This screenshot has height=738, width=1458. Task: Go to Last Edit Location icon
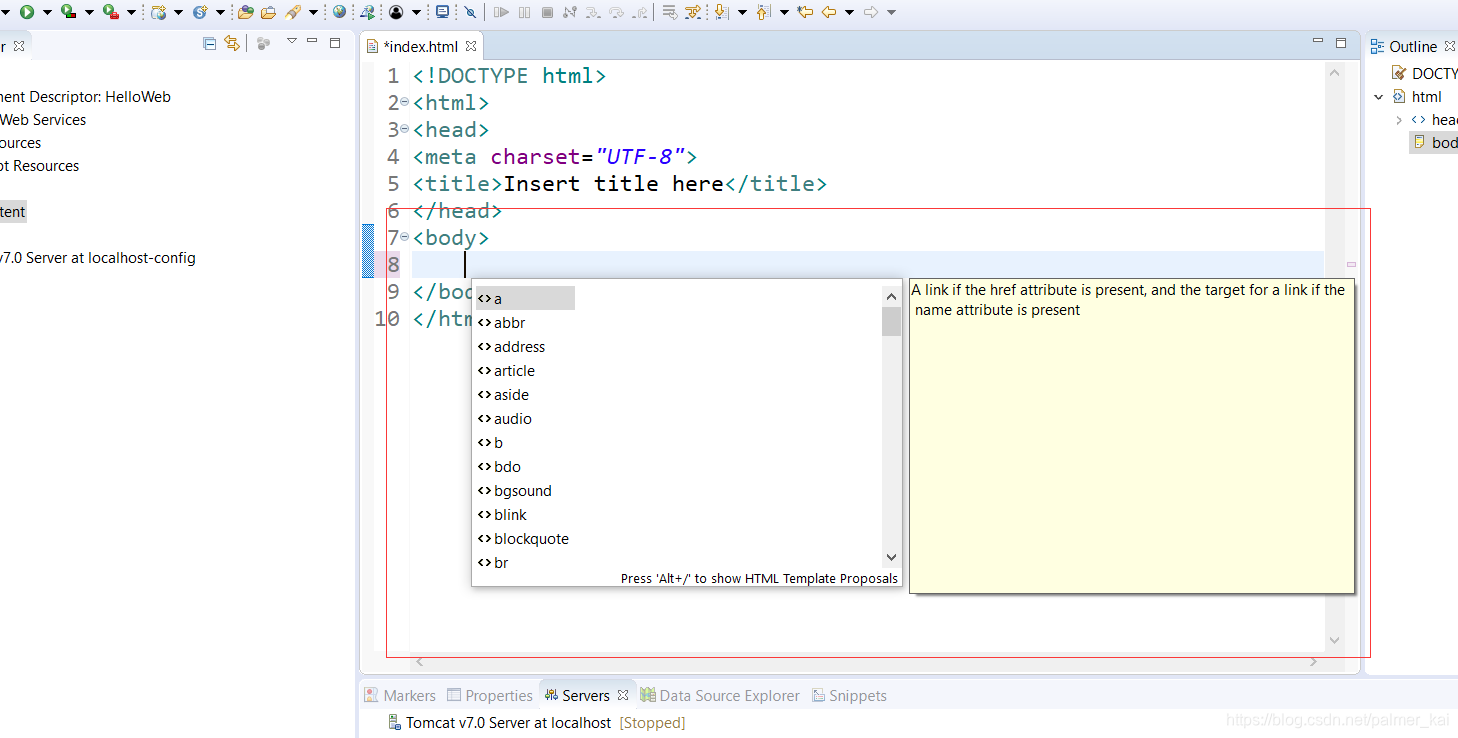pyautogui.click(x=804, y=12)
